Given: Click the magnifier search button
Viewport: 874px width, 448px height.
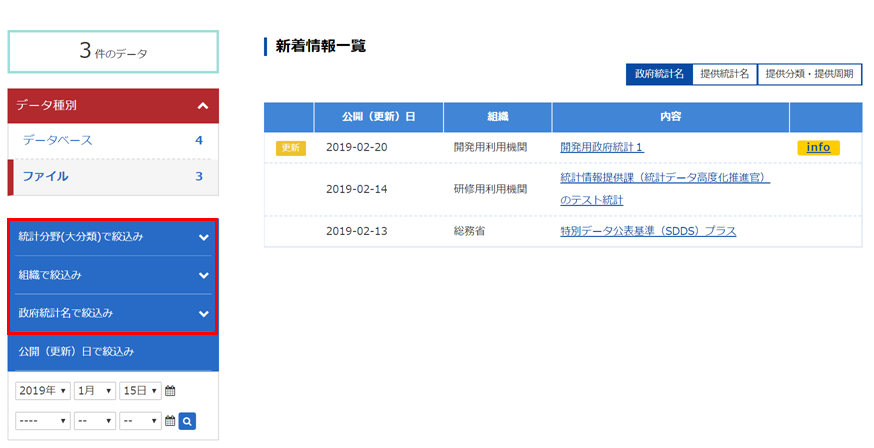Looking at the screenshot, I should coord(187,421).
